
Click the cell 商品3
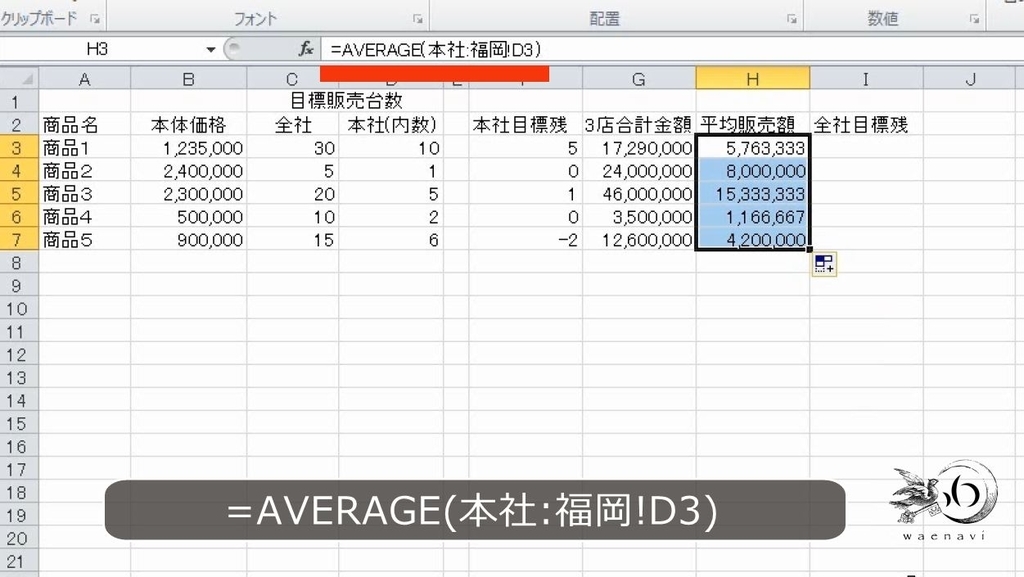(x=85, y=194)
